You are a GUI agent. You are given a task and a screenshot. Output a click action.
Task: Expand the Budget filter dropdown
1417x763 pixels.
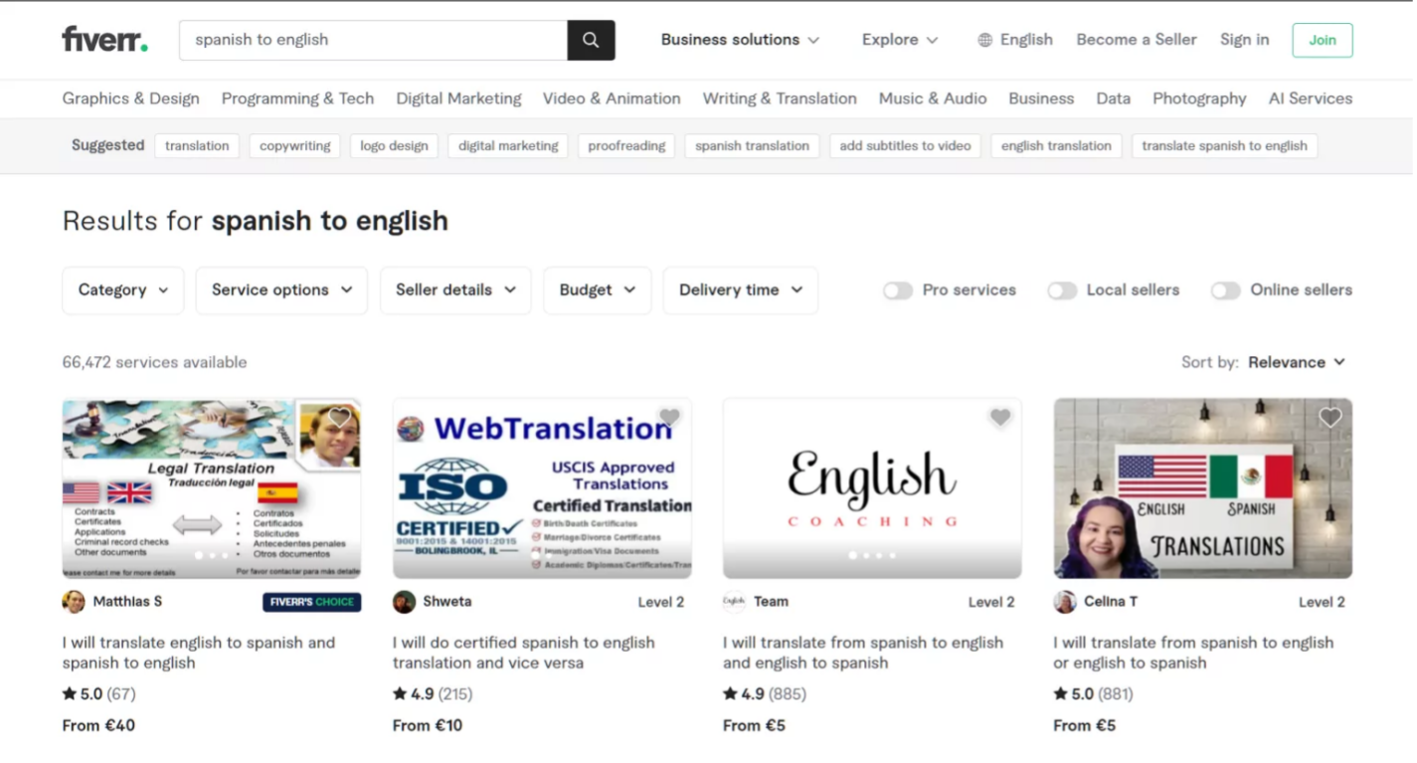click(x=597, y=290)
